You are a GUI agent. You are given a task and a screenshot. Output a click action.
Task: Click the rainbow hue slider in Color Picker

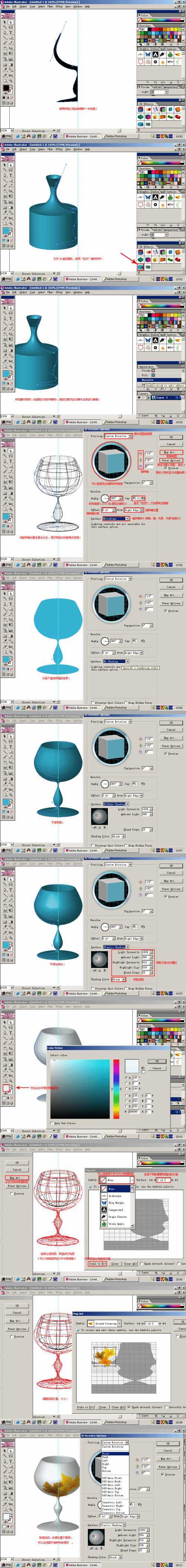click(x=116, y=1089)
